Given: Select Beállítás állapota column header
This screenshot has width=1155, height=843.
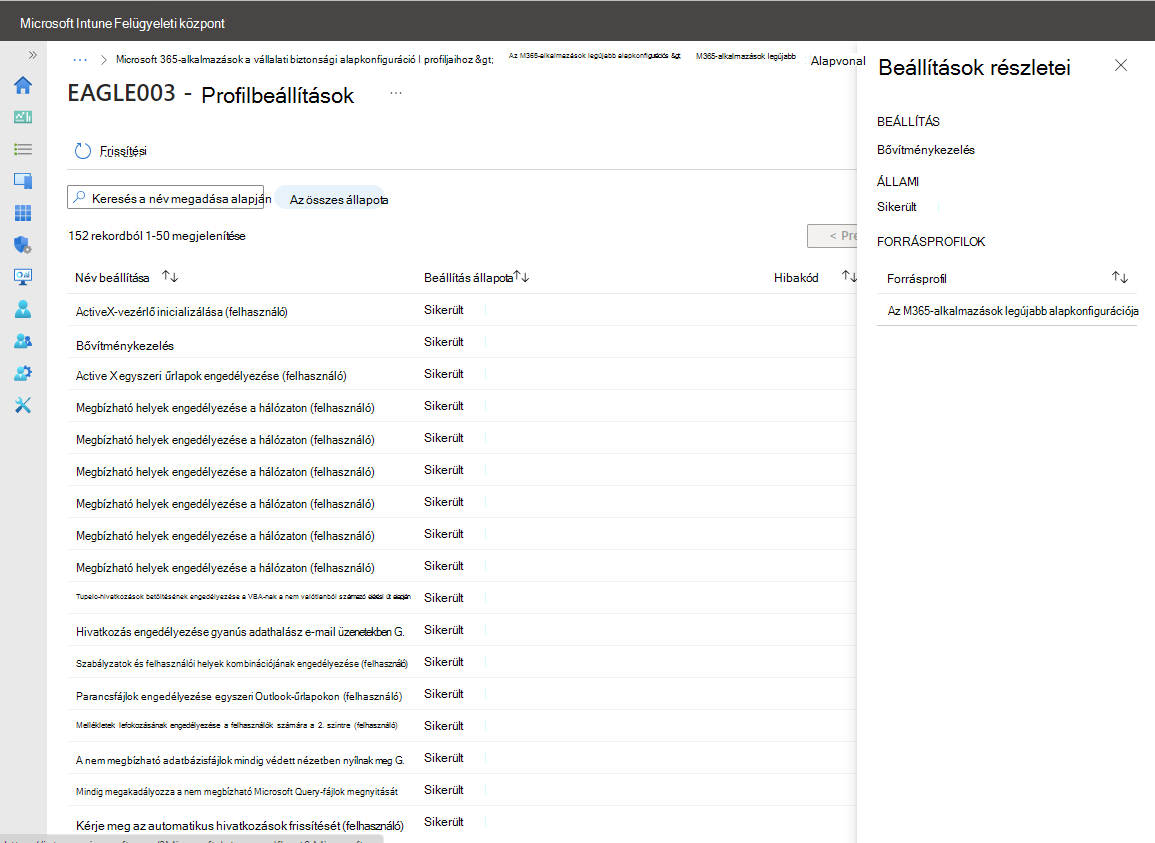Looking at the screenshot, I should pos(468,278).
